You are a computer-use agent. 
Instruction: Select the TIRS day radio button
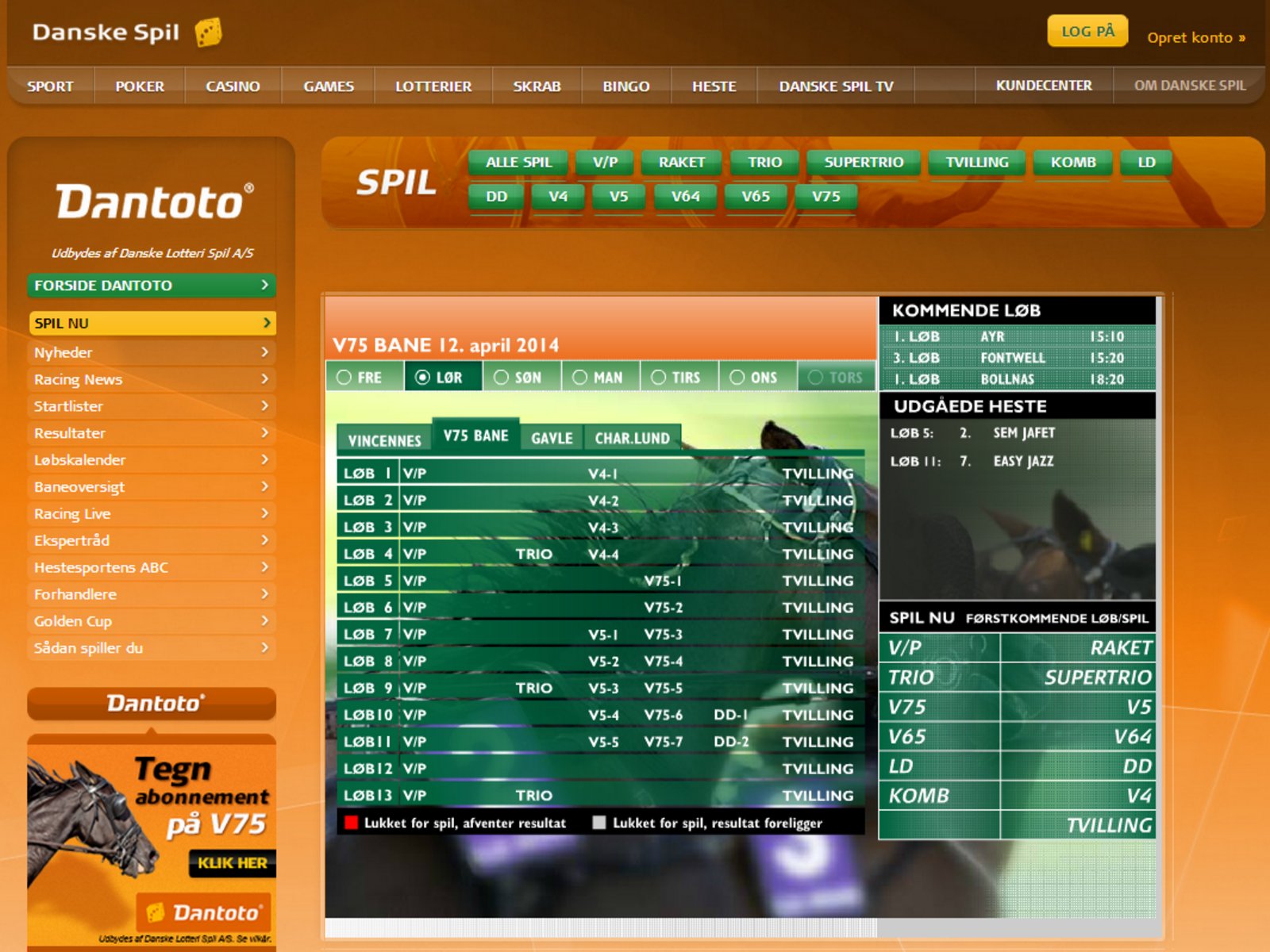(658, 378)
